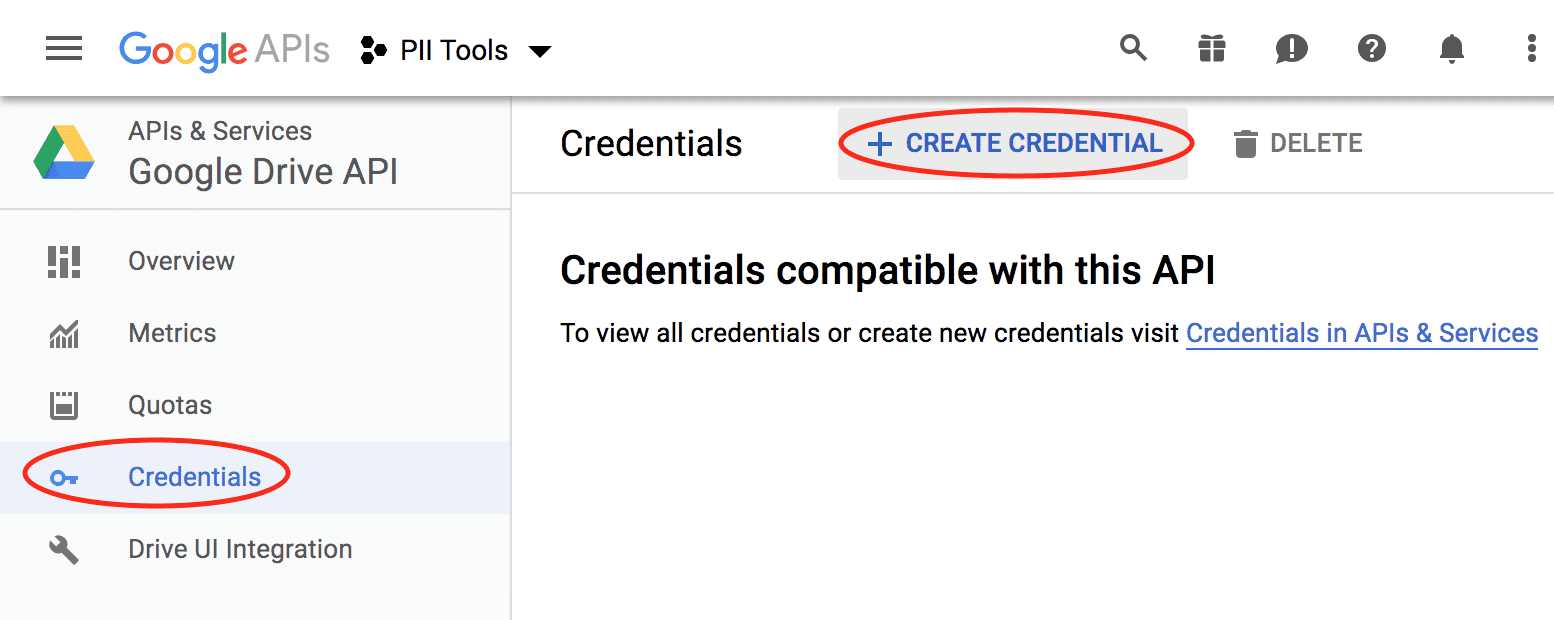Open the hamburger navigation menu
This screenshot has width=1554, height=620.
pos(64,48)
